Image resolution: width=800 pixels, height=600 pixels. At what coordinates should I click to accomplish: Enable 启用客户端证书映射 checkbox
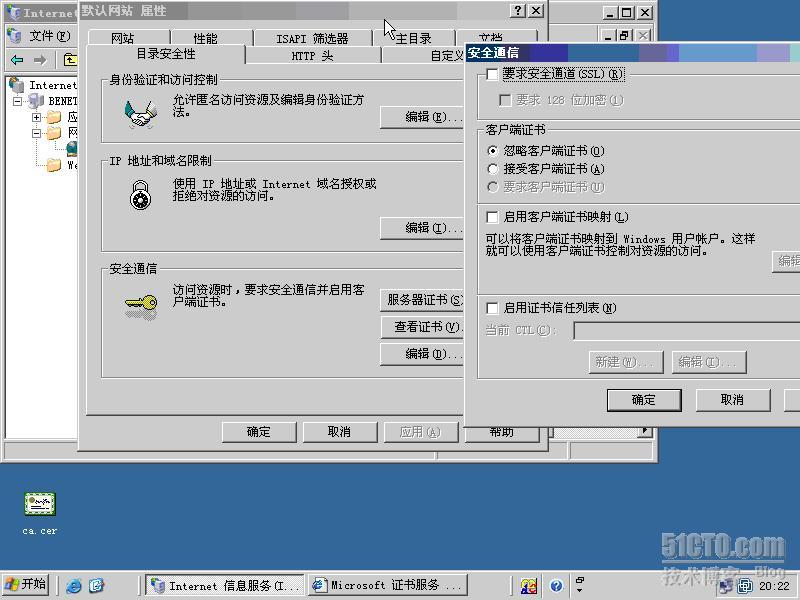pos(492,217)
